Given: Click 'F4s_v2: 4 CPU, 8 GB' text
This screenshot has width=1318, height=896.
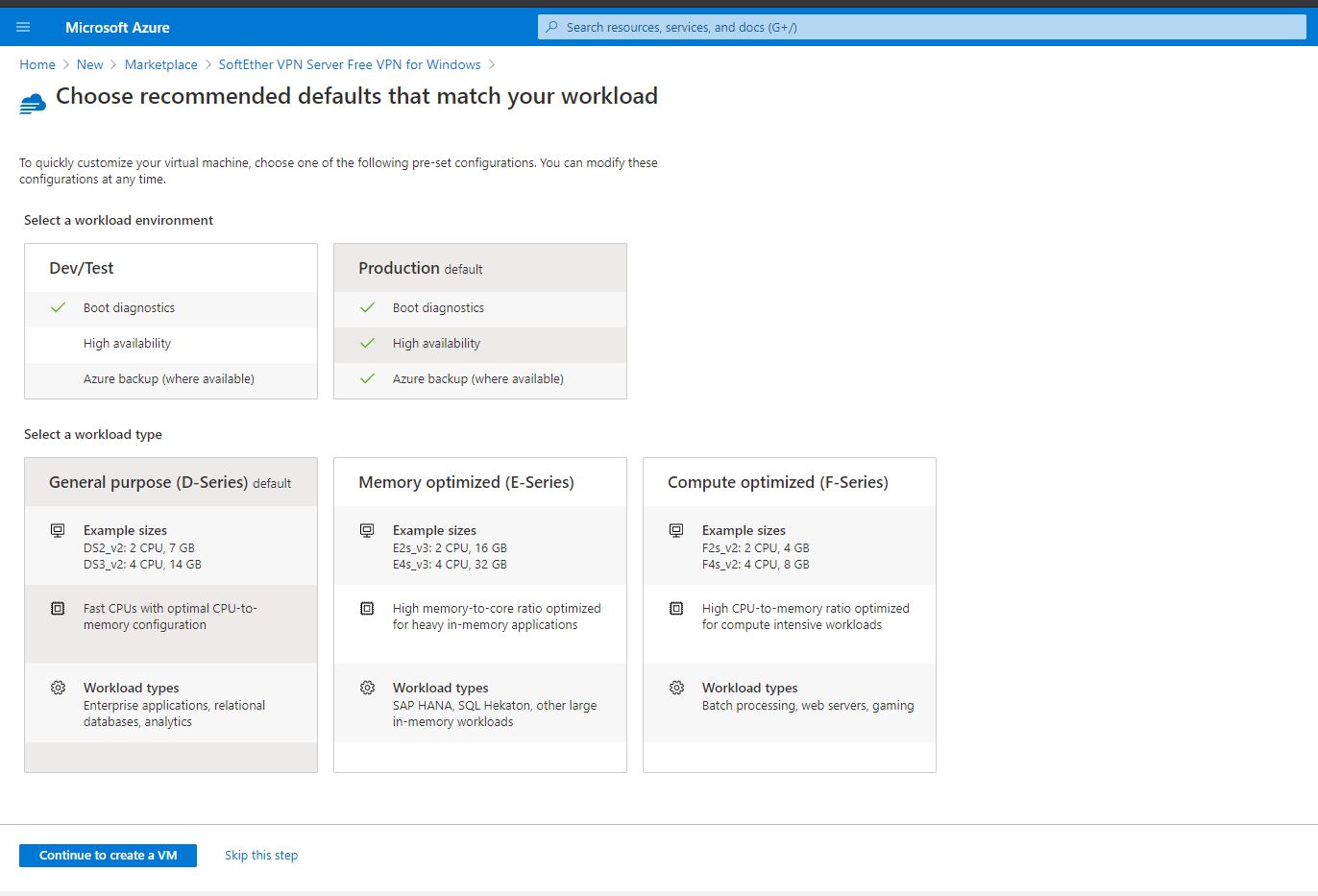Looking at the screenshot, I should point(756,565).
